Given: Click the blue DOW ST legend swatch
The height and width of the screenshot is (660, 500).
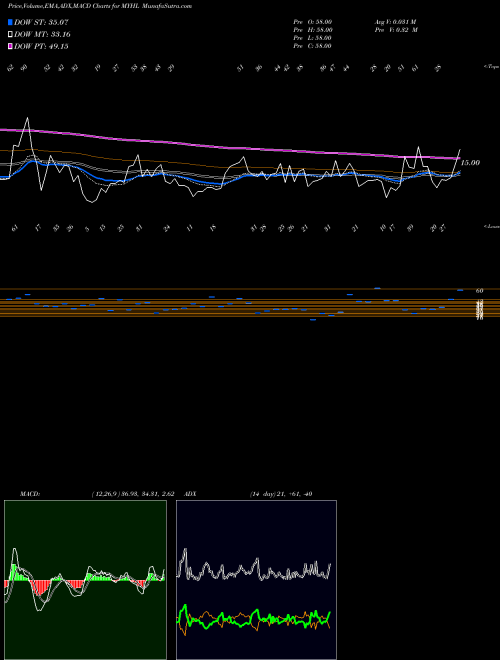Looking at the screenshot, I should point(10,22).
